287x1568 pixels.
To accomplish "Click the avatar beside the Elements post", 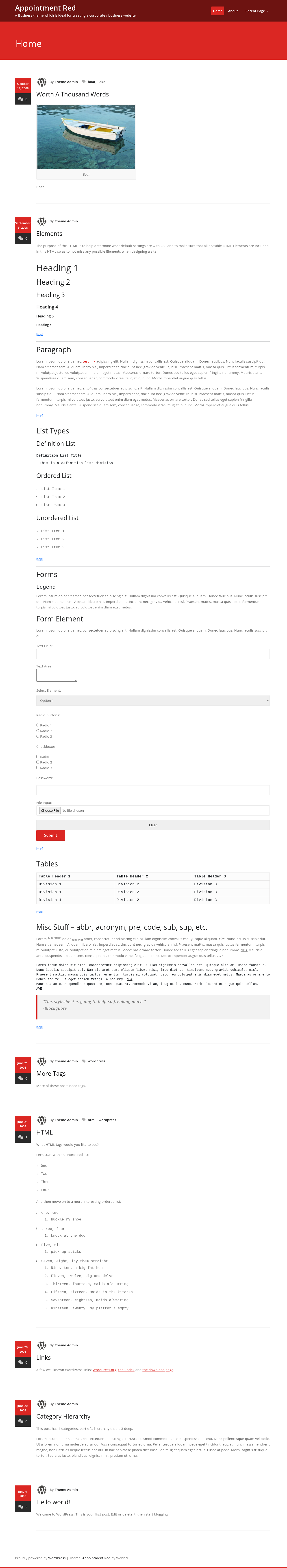I will coord(42,222).
